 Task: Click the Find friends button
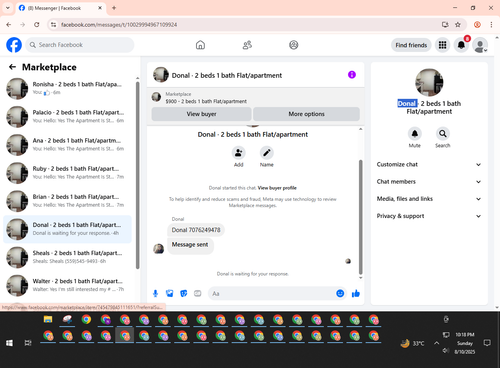point(411,45)
